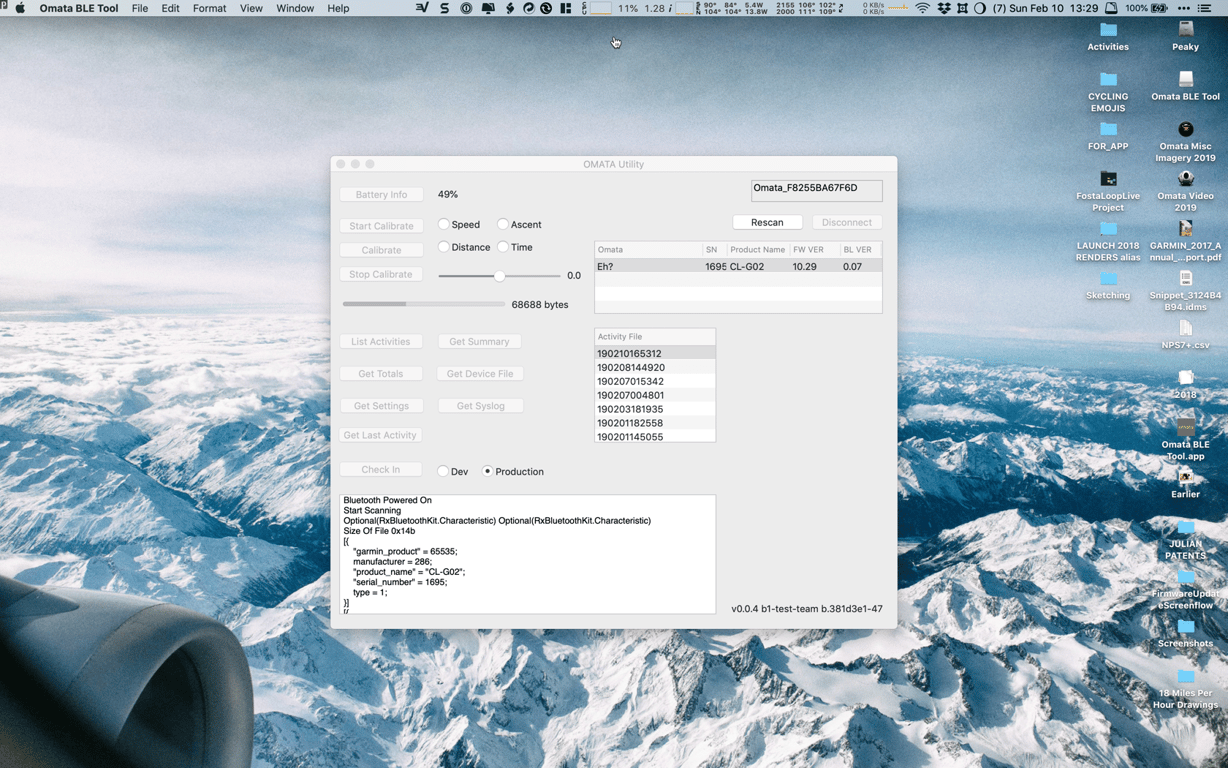Open the GARMIN_2017 annual report PDF icon
The width and height of the screenshot is (1228, 768).
(1185, 229)
